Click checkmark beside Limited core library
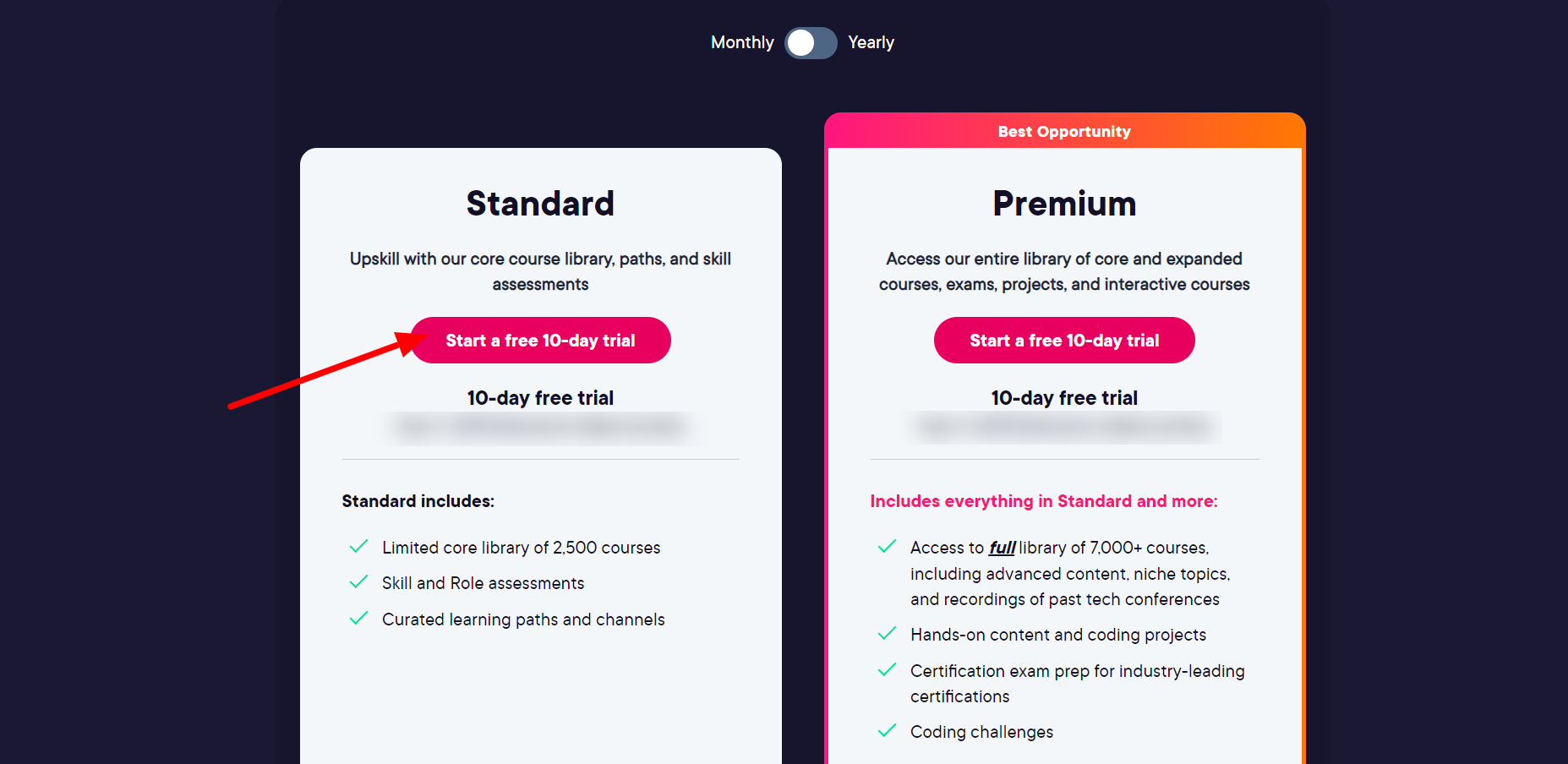The image size is (1568, 764). (358, 547)
